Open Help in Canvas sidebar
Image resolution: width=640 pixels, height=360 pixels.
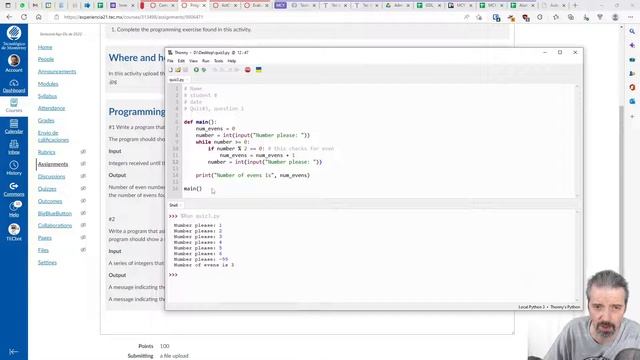click(x=14, y=209)
